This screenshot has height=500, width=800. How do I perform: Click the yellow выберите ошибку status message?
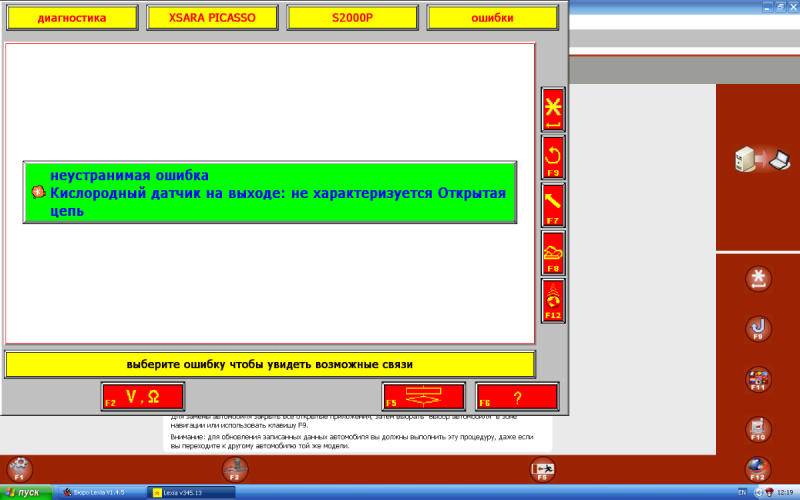click(x=270, y=365)
